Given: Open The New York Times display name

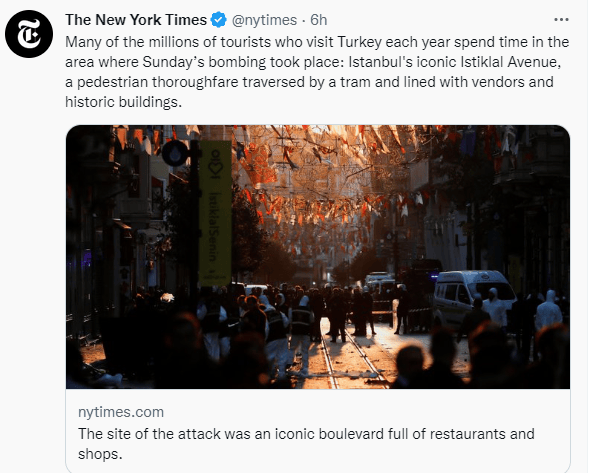Looking at the screenshot, I should pos(136,20).
